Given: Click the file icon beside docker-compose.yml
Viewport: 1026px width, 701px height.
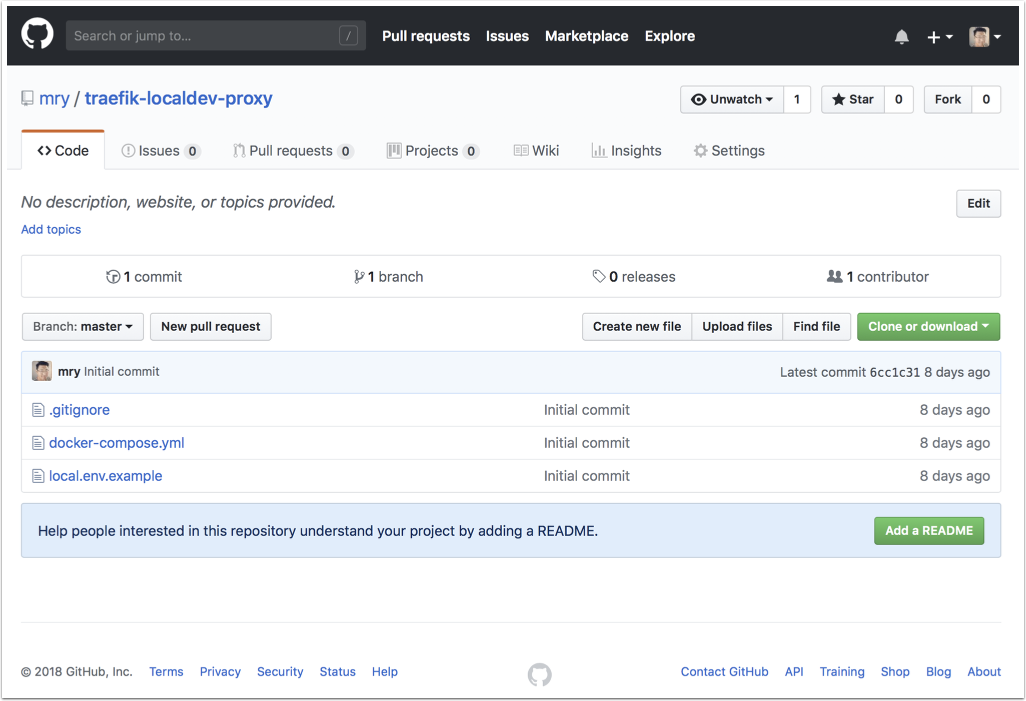Looking at the screenshot, I should 39,443.
